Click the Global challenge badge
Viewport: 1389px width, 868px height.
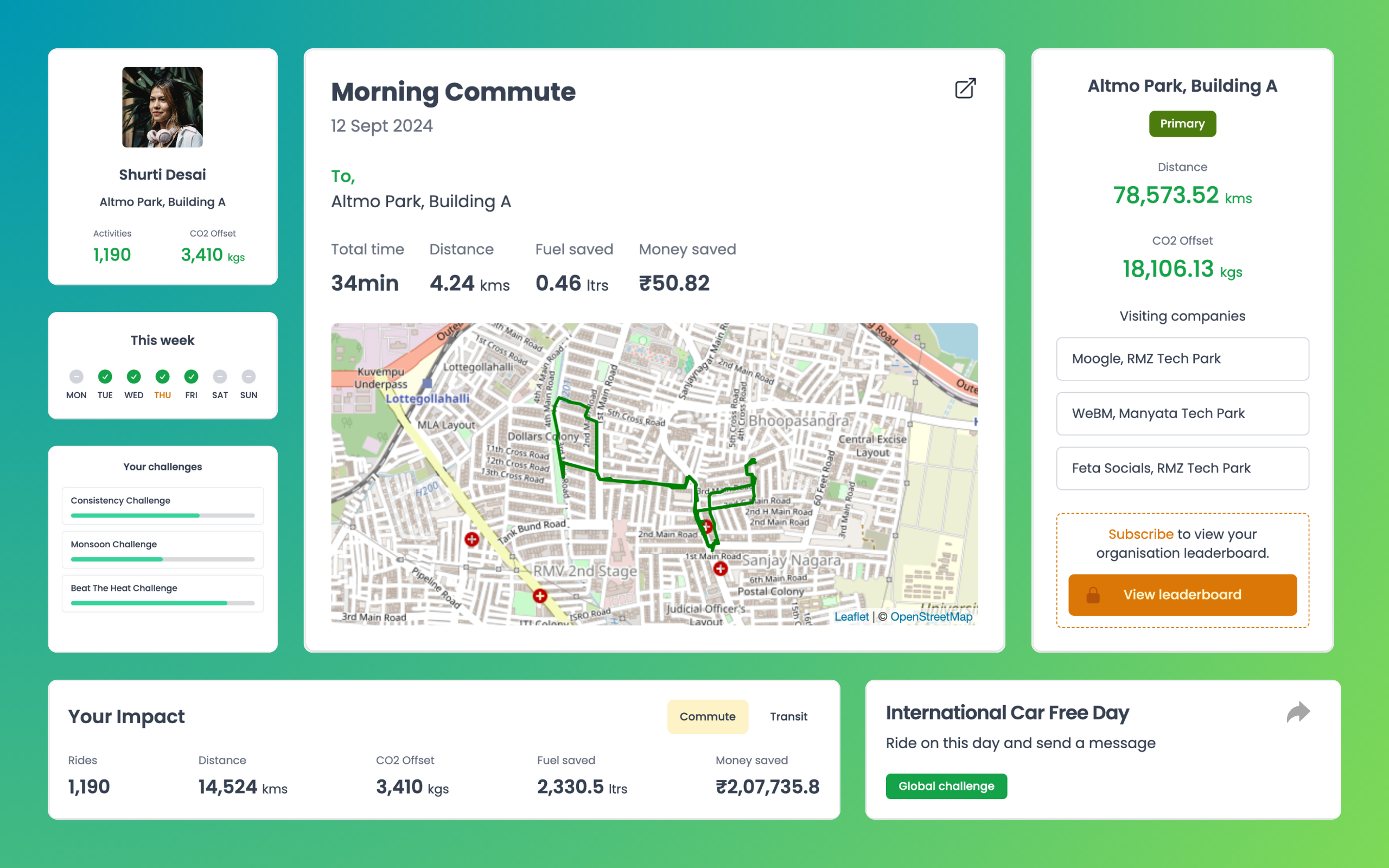pos(946,786)
